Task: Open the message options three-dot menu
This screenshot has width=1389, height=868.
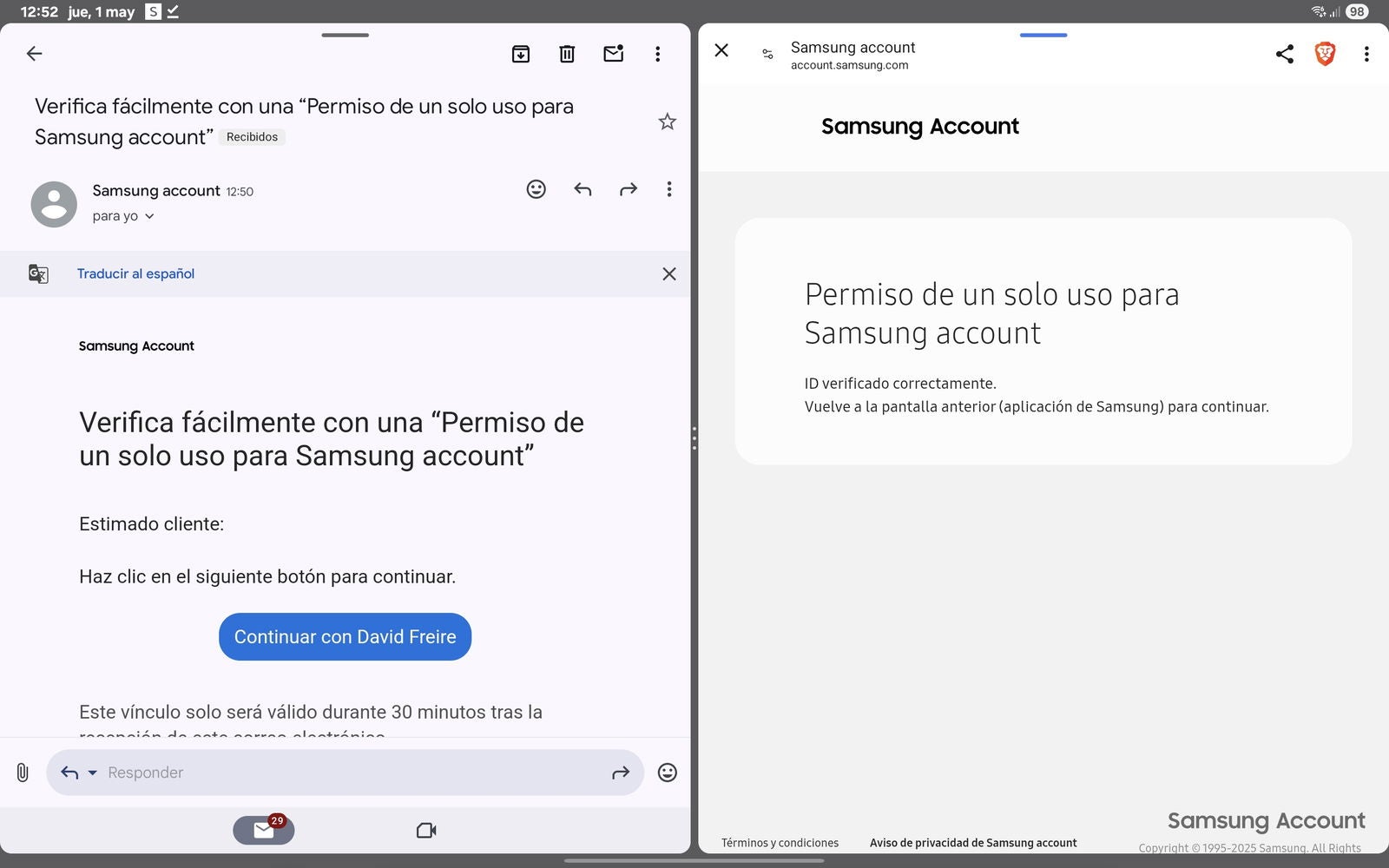Action: click(x=668, y=189)
